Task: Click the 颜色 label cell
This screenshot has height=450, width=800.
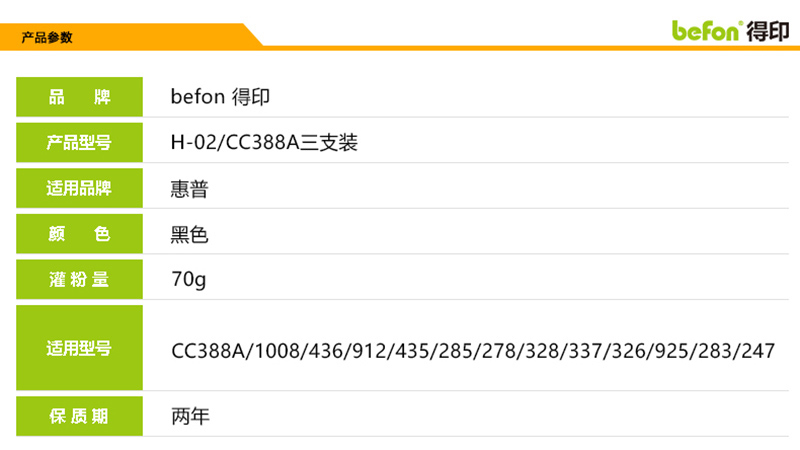Action: [80, 234]
